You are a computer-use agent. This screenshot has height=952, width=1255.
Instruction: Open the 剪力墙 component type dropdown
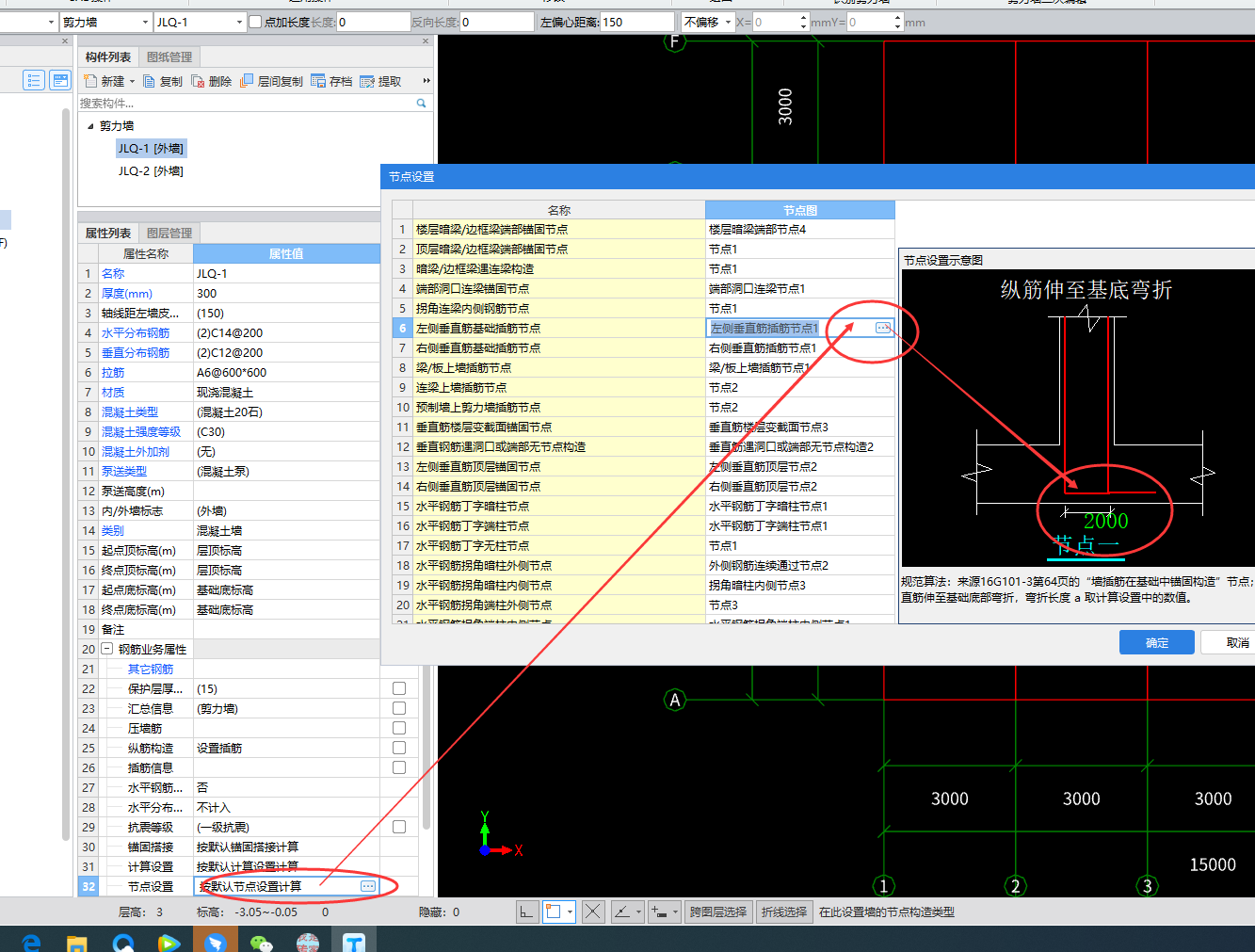[x=145, y=22]
